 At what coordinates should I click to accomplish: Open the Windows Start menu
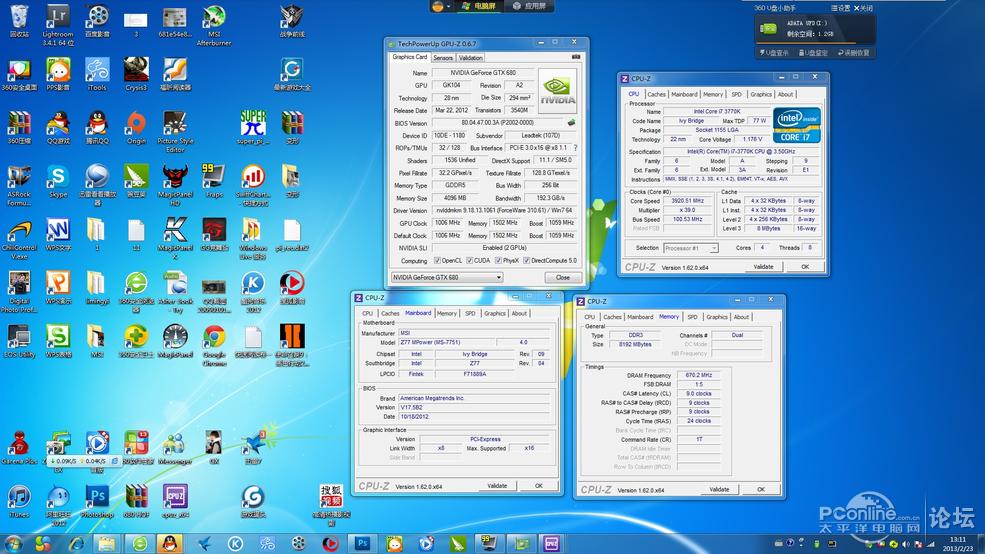[x=13, y=543]
